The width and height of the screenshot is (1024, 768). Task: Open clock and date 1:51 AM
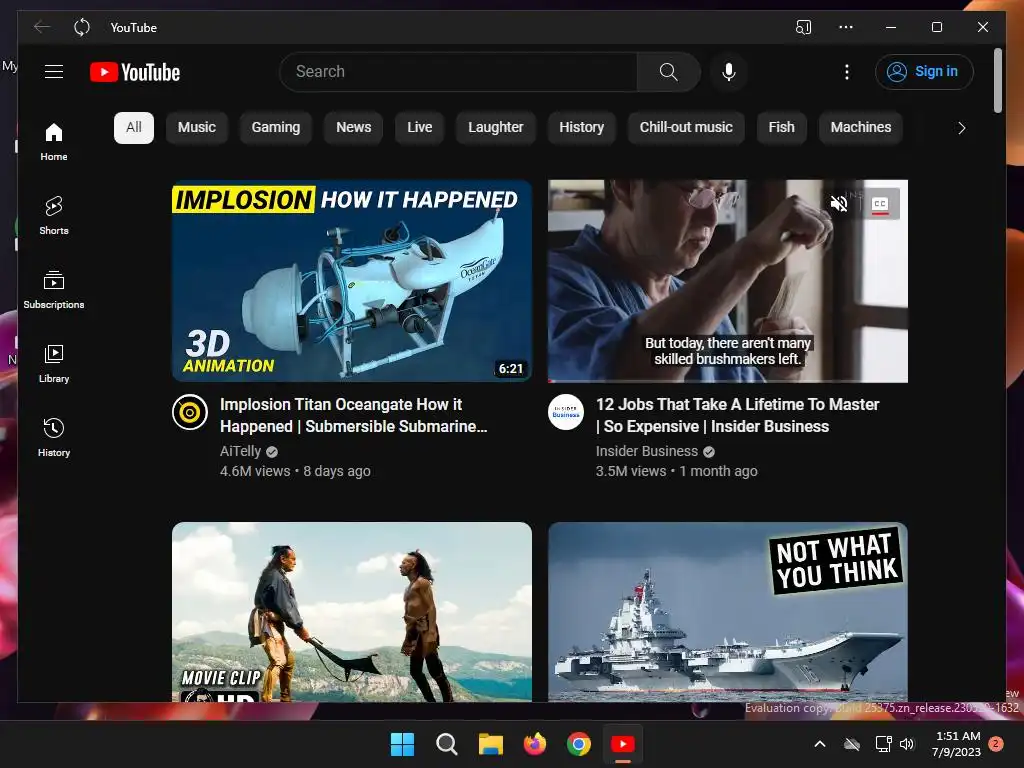pos(957,744)
